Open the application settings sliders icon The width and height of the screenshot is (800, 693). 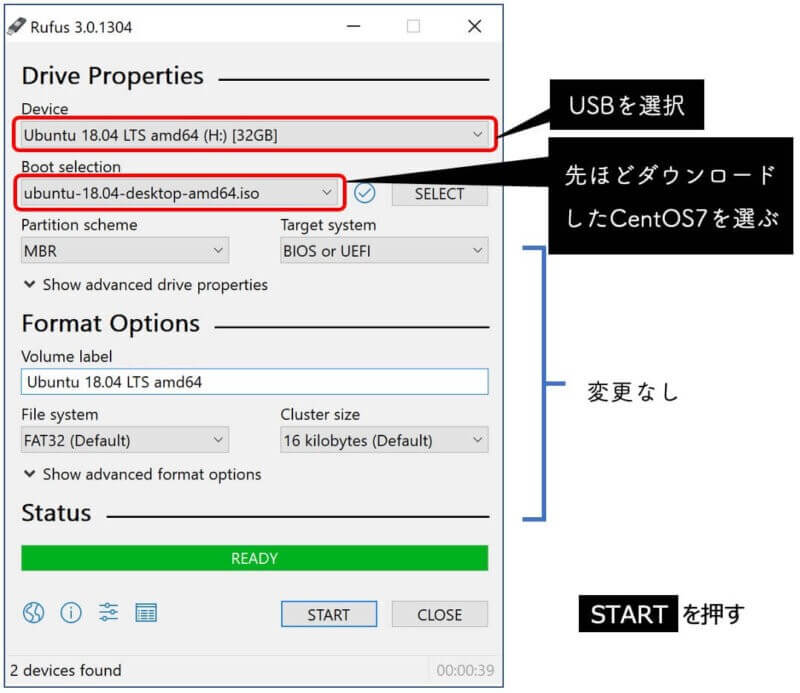click(108, 612)
